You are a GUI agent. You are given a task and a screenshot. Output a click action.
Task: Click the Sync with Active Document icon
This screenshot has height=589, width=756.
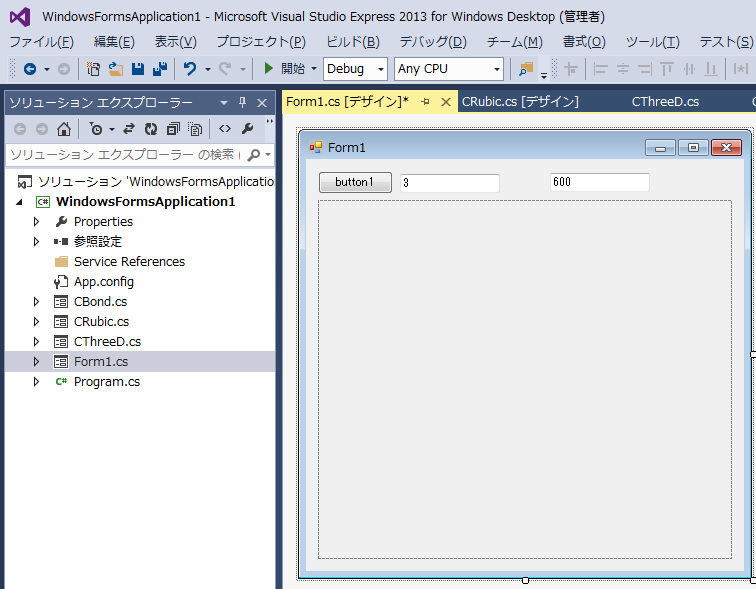point(129,129)
